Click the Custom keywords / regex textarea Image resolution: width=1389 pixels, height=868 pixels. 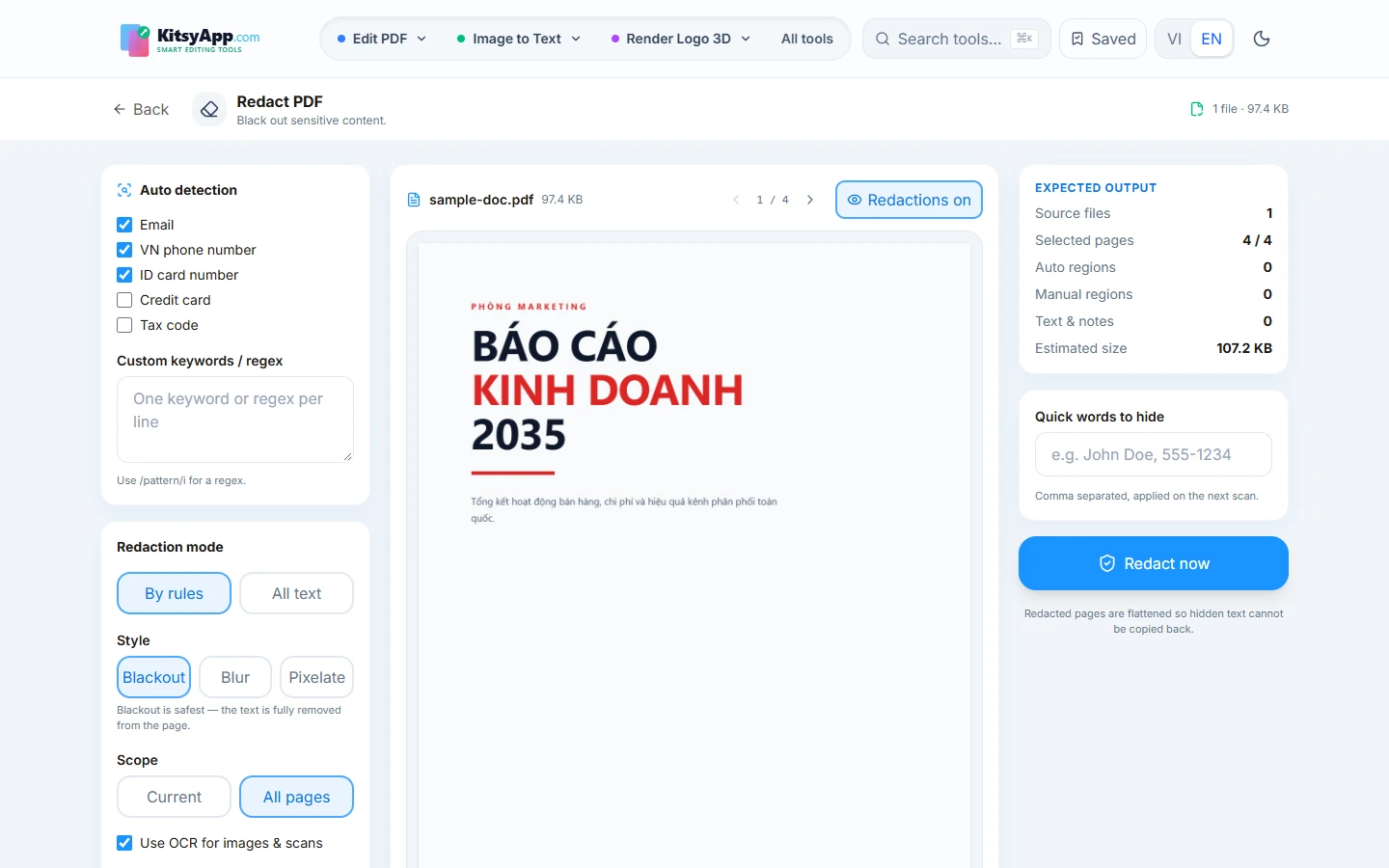pyautogui.click(x=235, y=420)
